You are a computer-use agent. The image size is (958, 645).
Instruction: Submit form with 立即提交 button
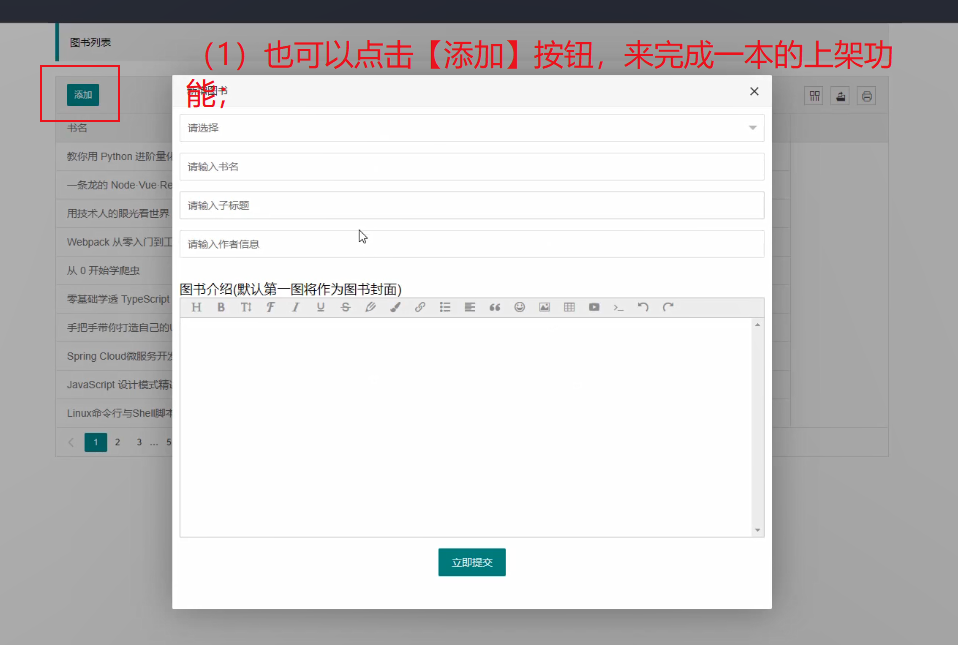[x=472, y=562]
